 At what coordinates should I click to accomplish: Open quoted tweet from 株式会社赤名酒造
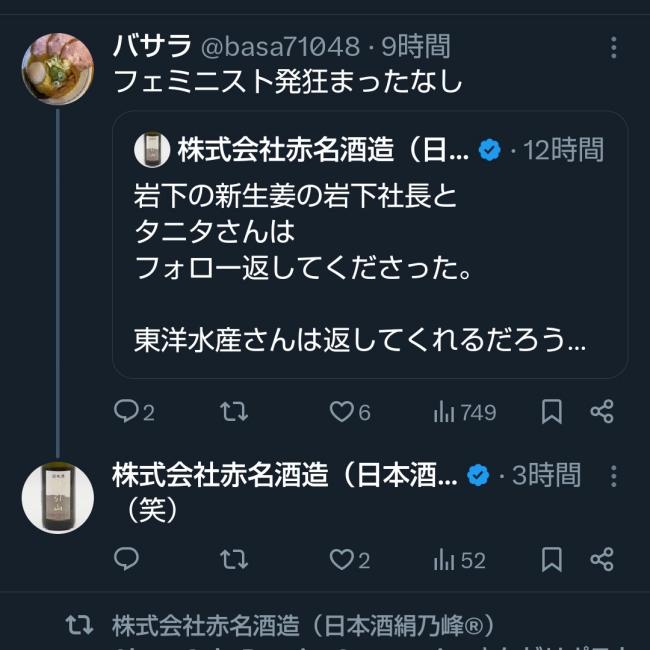[370, 245]
